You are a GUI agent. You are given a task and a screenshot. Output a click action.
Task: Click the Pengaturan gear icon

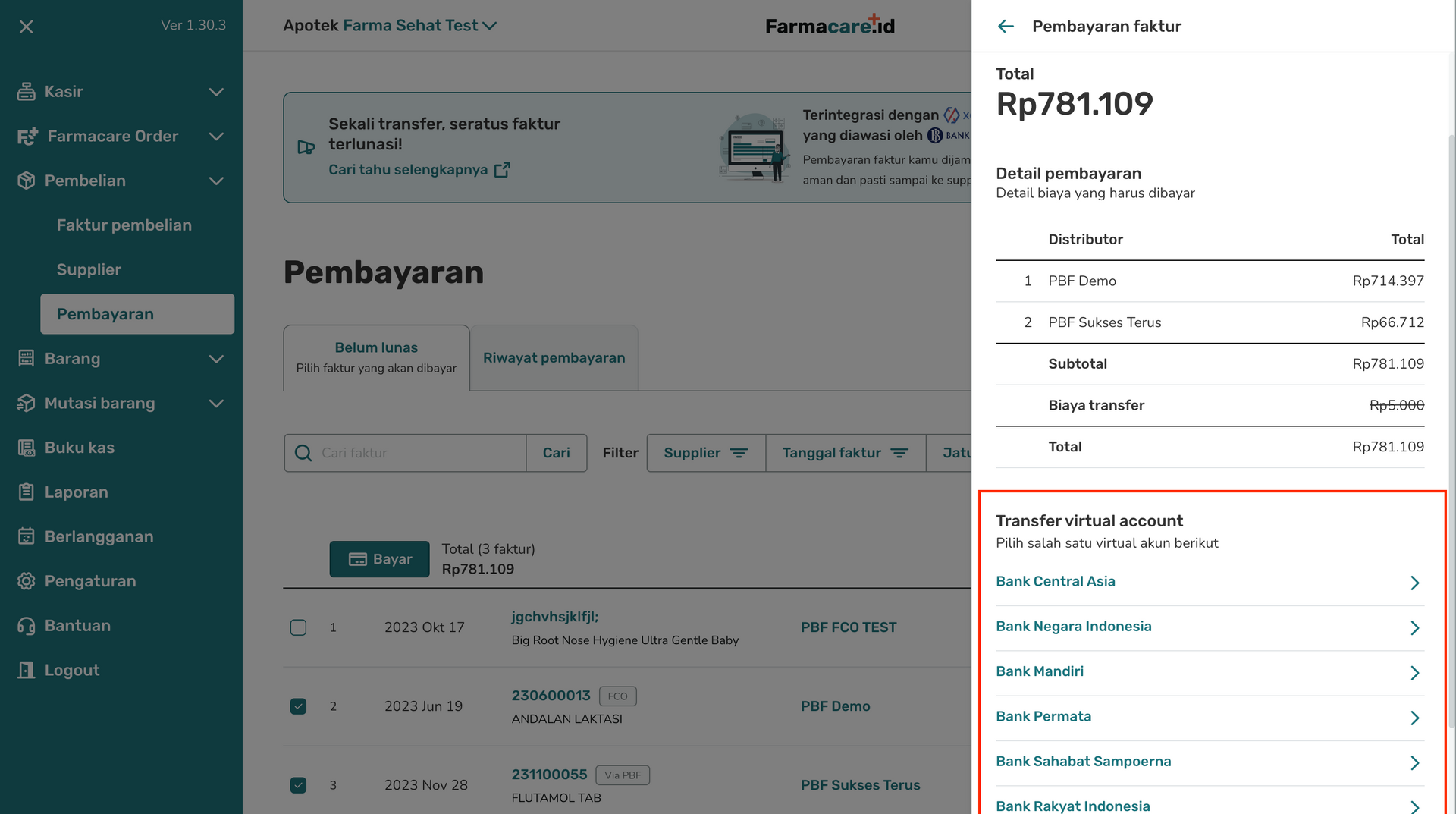[27, 581]
